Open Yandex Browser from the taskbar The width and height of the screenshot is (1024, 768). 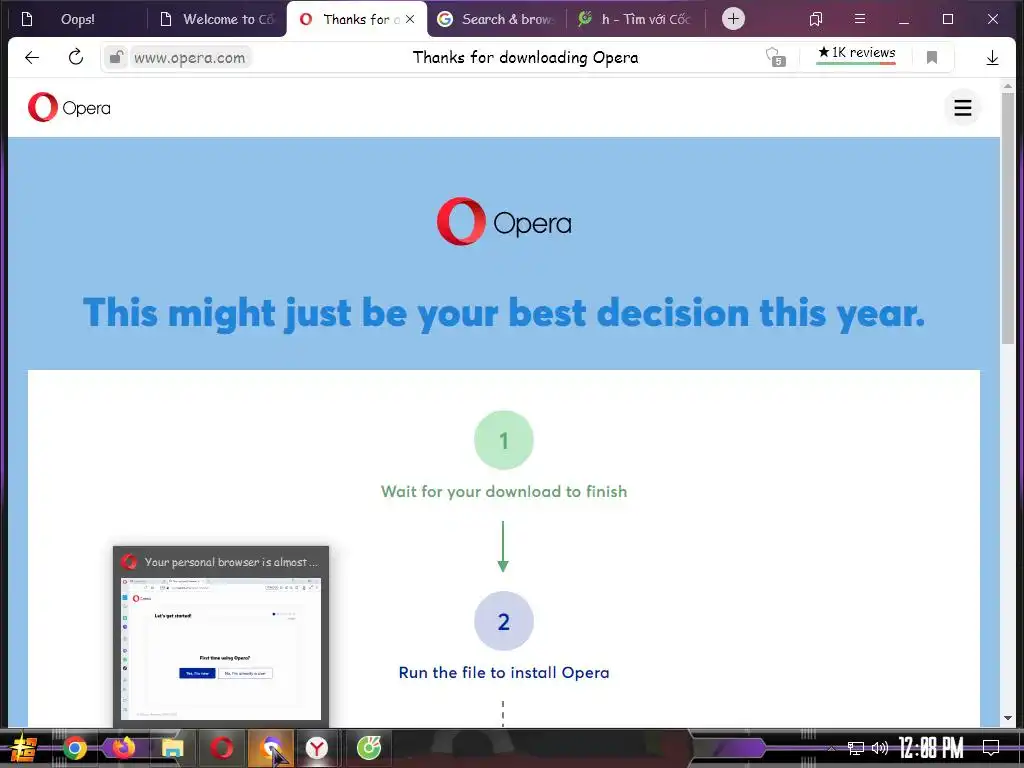pos(317,748)
